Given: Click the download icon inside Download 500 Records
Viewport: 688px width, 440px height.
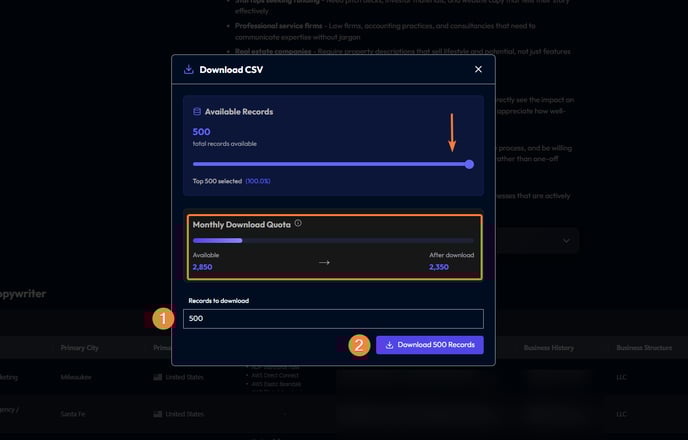Looking at the screenshot, I should 389,345.
